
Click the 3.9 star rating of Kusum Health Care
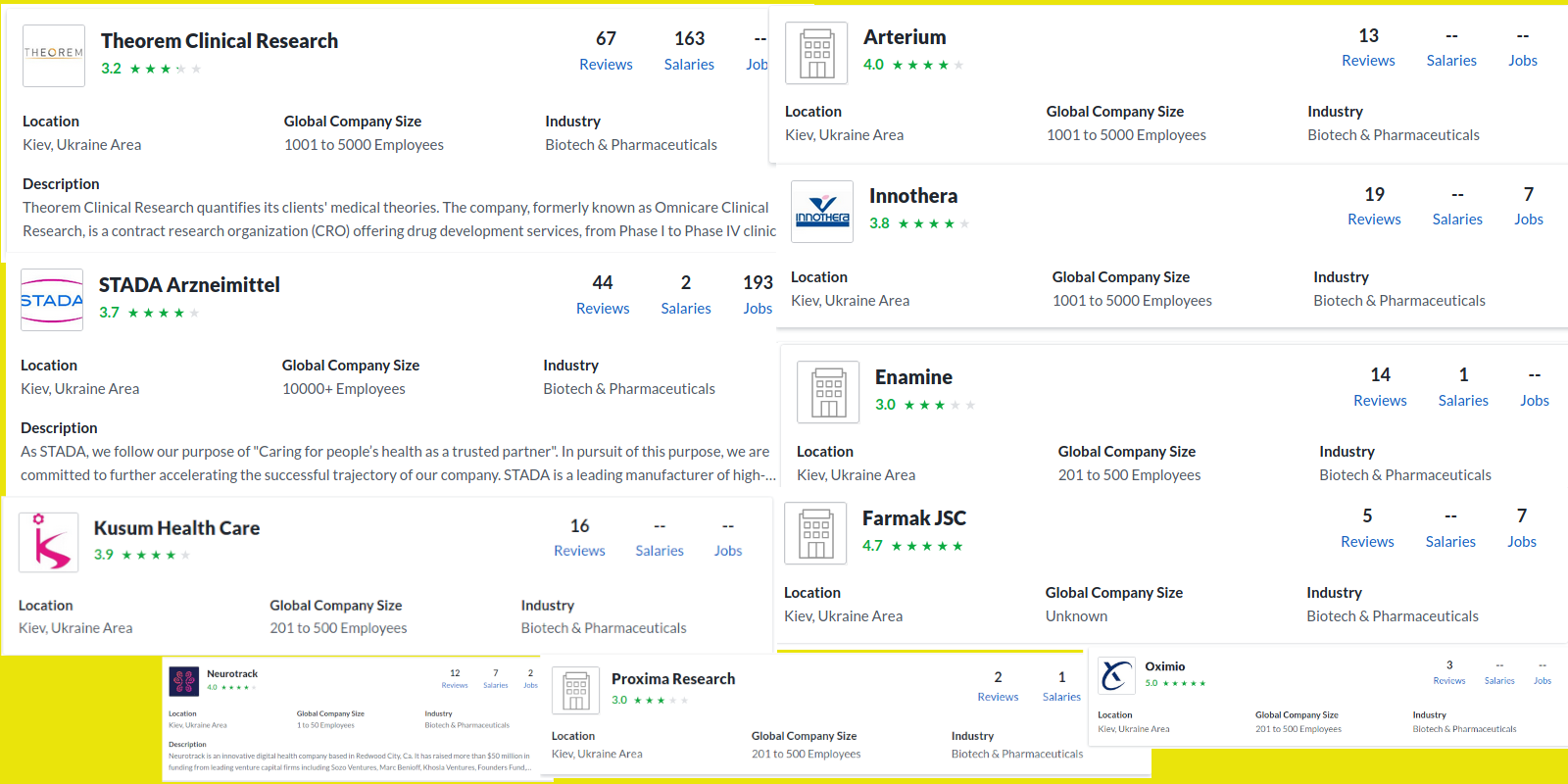coord(142,555)
